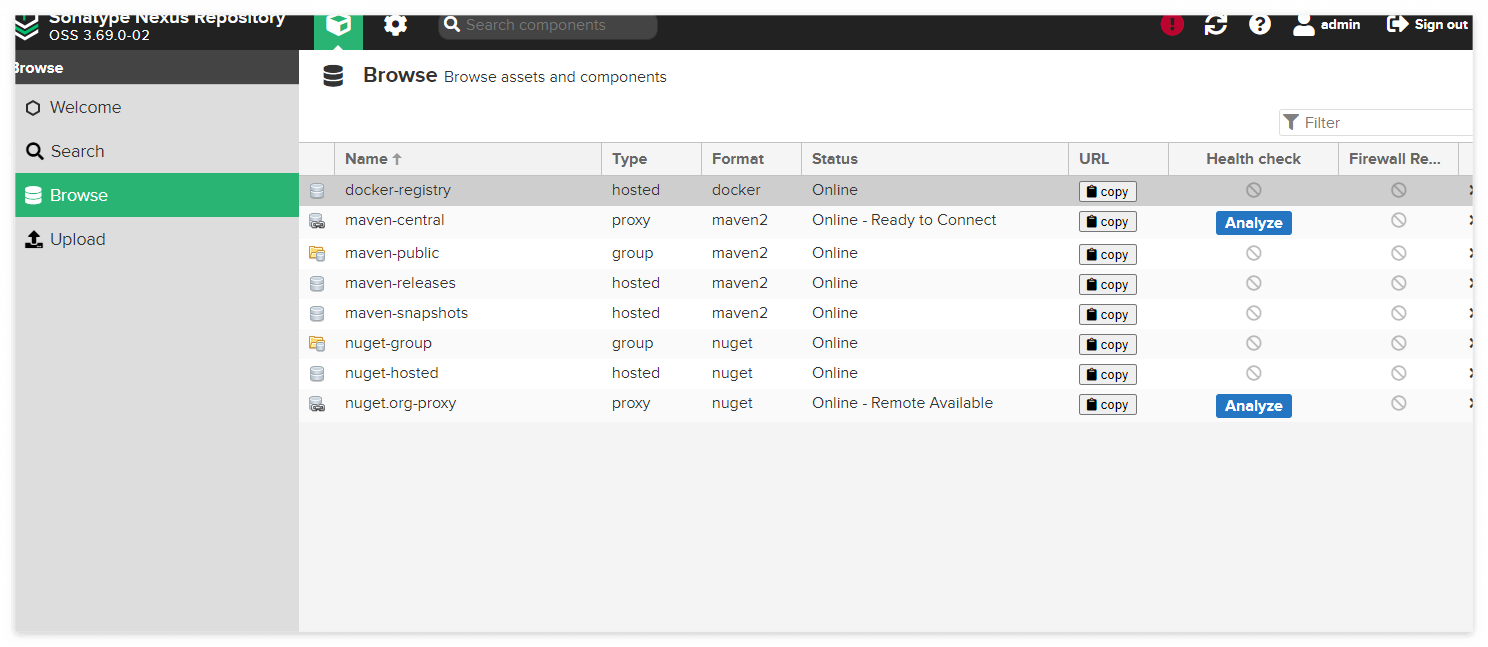The image size is (1488, 647).
Task: Click the "Online - Remote Available" status
Action: click(x=903, y=403)
